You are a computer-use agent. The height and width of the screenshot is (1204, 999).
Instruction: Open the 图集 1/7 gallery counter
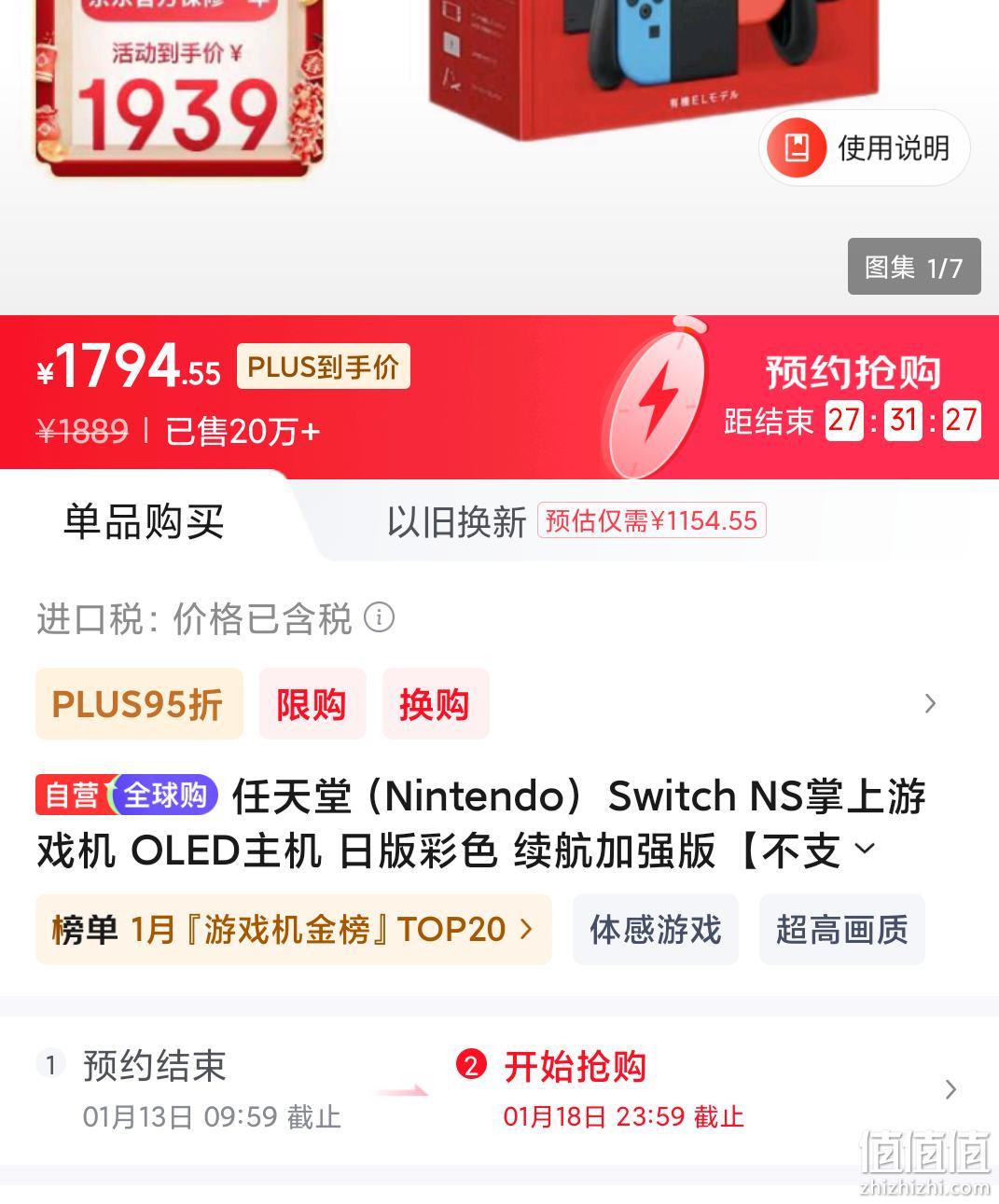pyautogui.click(x=914, y=267)
